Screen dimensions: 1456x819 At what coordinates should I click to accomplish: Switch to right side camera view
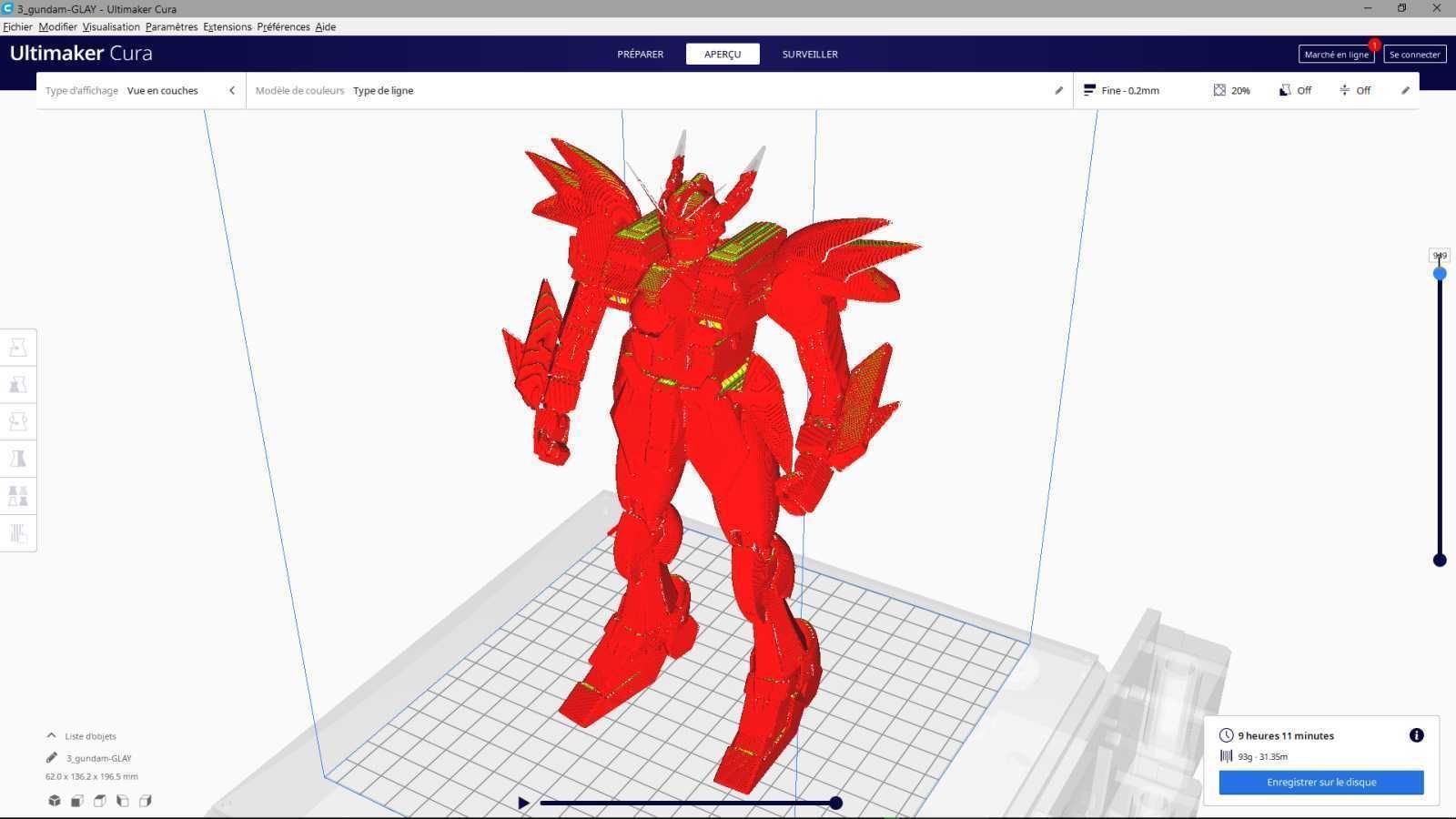(146, 801)
